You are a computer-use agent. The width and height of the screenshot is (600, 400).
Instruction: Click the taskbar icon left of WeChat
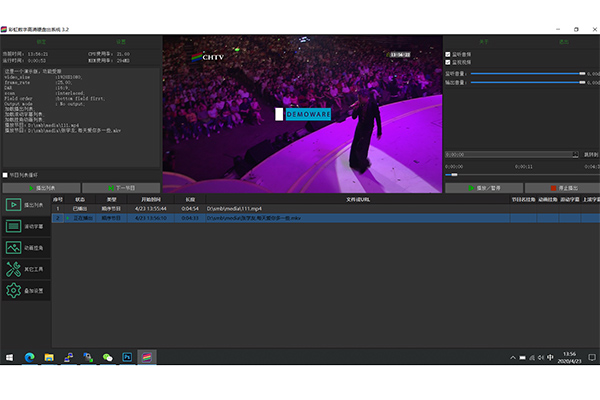point(88,357)
